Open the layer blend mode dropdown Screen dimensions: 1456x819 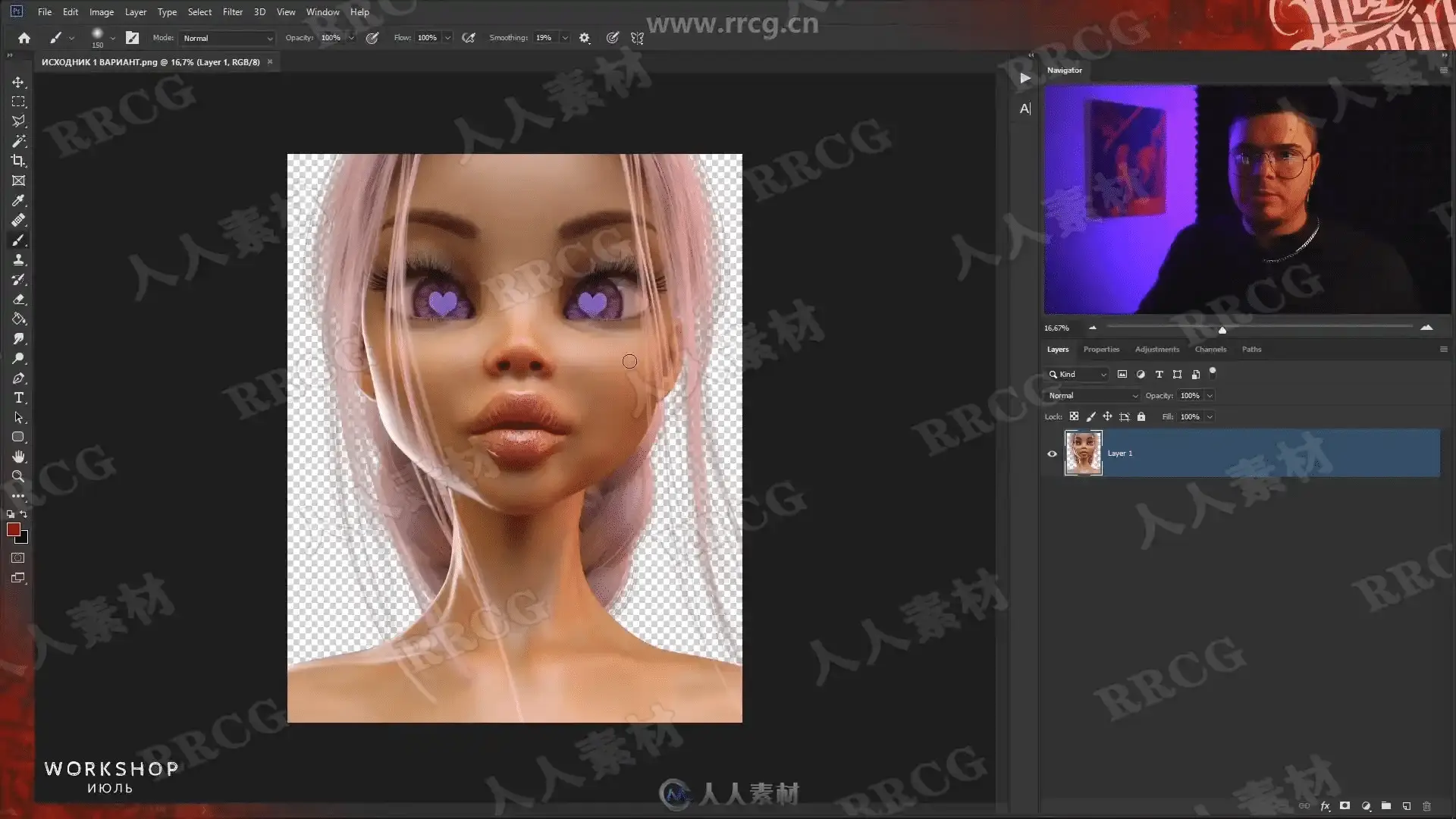[x=1092, y=395]
